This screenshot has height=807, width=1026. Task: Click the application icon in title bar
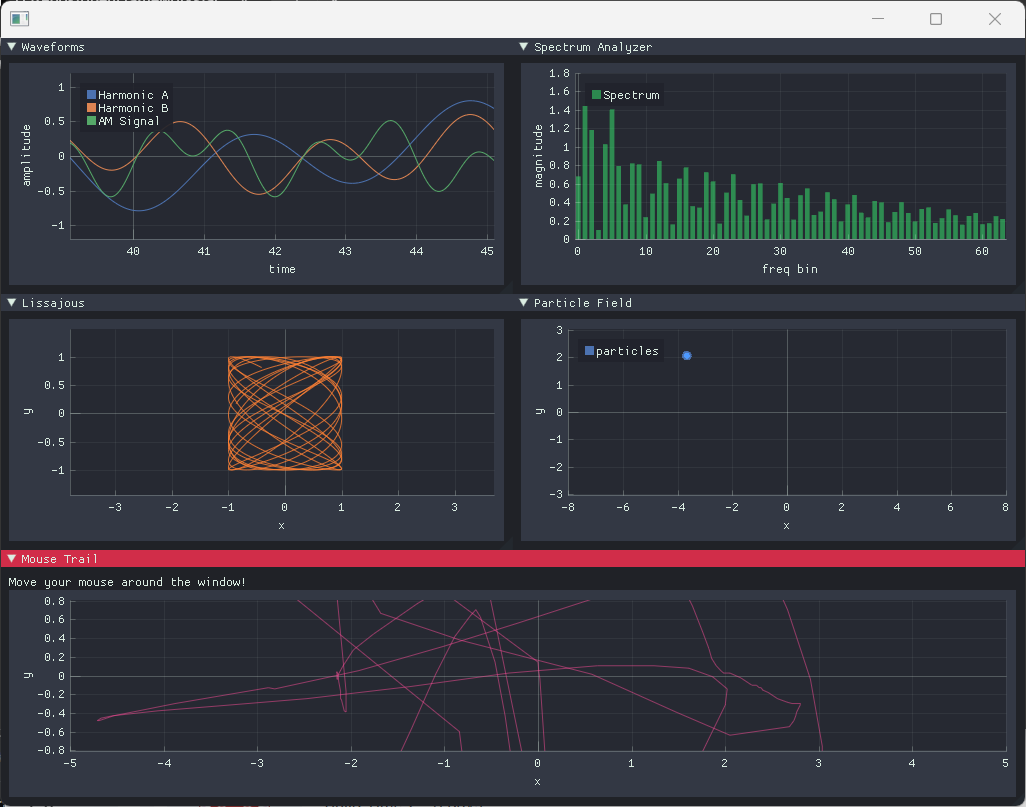click(20, 19)
